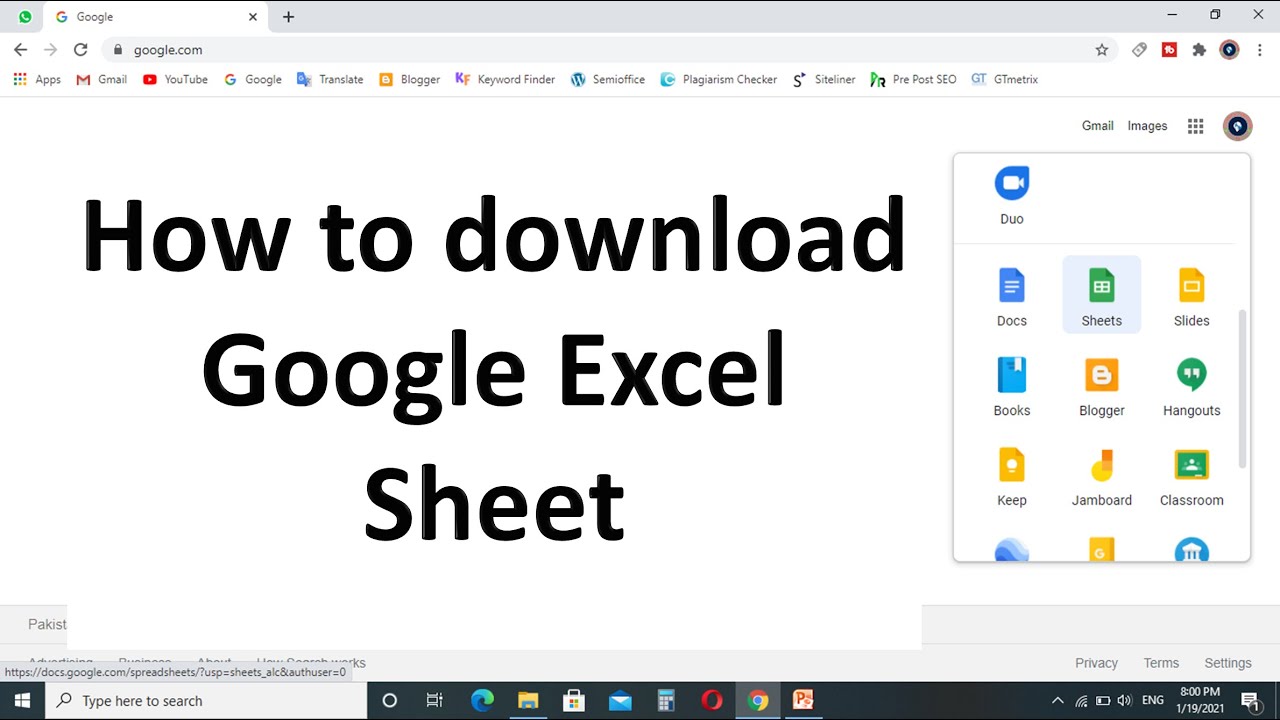Open Microsoft Store from taskbar
This screenshot has width=1280, height=720.
tap(574, 700)
